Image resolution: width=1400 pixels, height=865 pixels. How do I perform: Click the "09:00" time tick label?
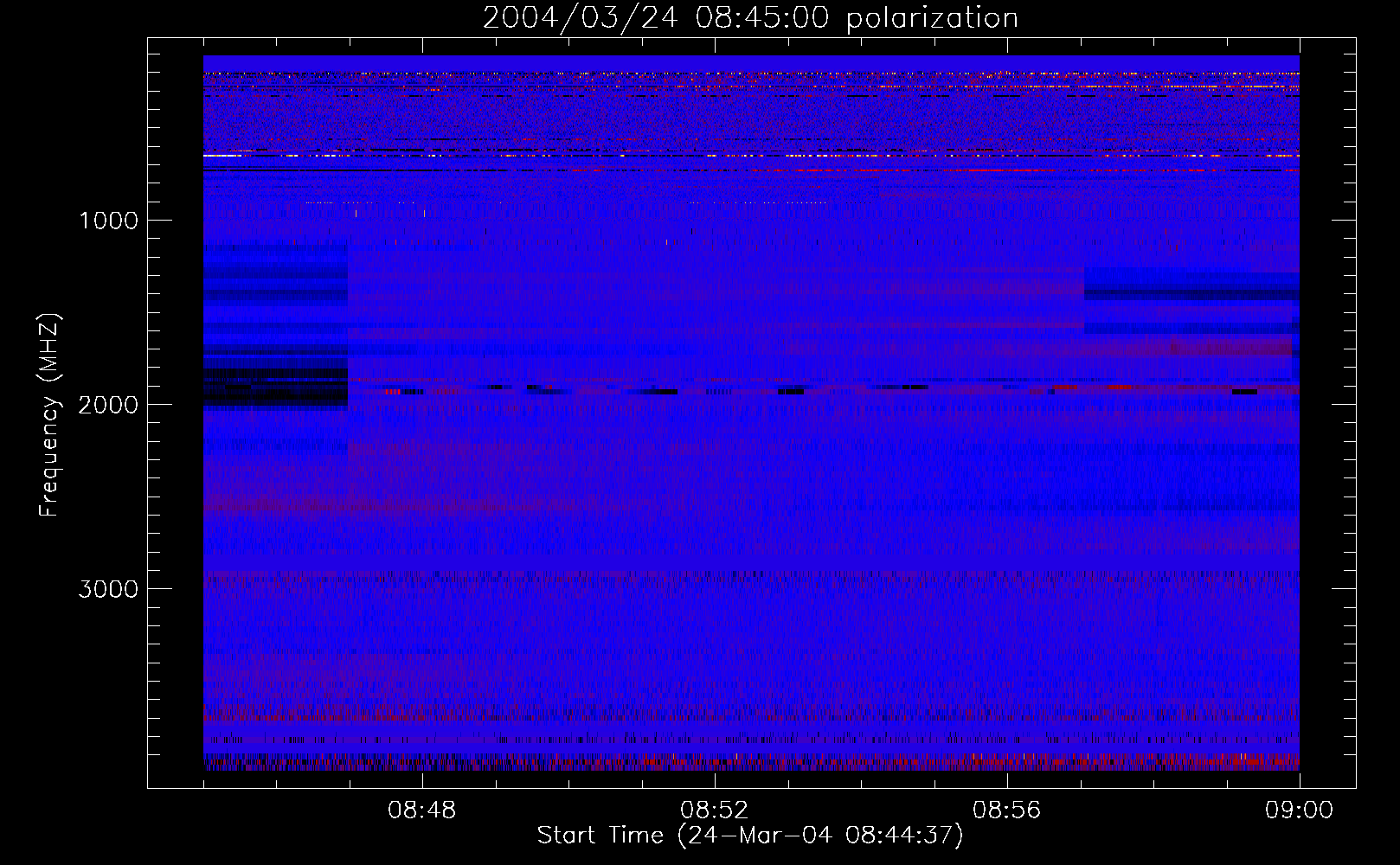(1300, 811)
